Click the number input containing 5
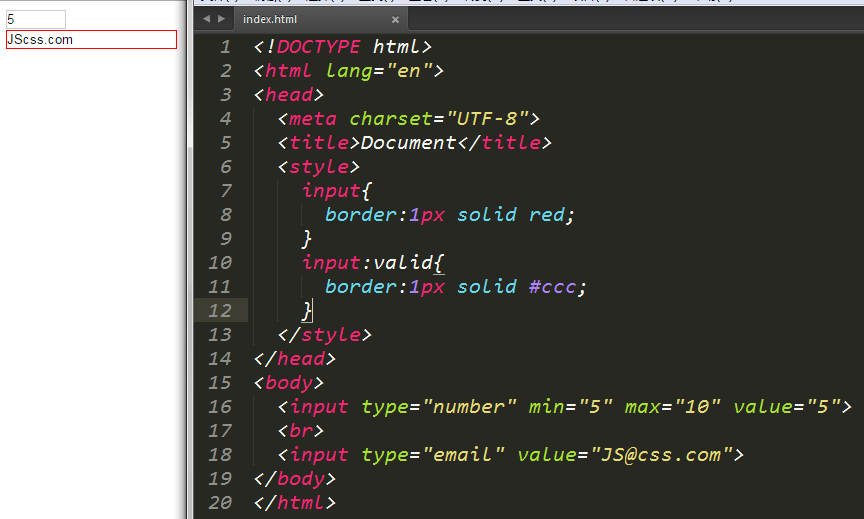Viewport: 864px width, 519px height. click(36, 19)
